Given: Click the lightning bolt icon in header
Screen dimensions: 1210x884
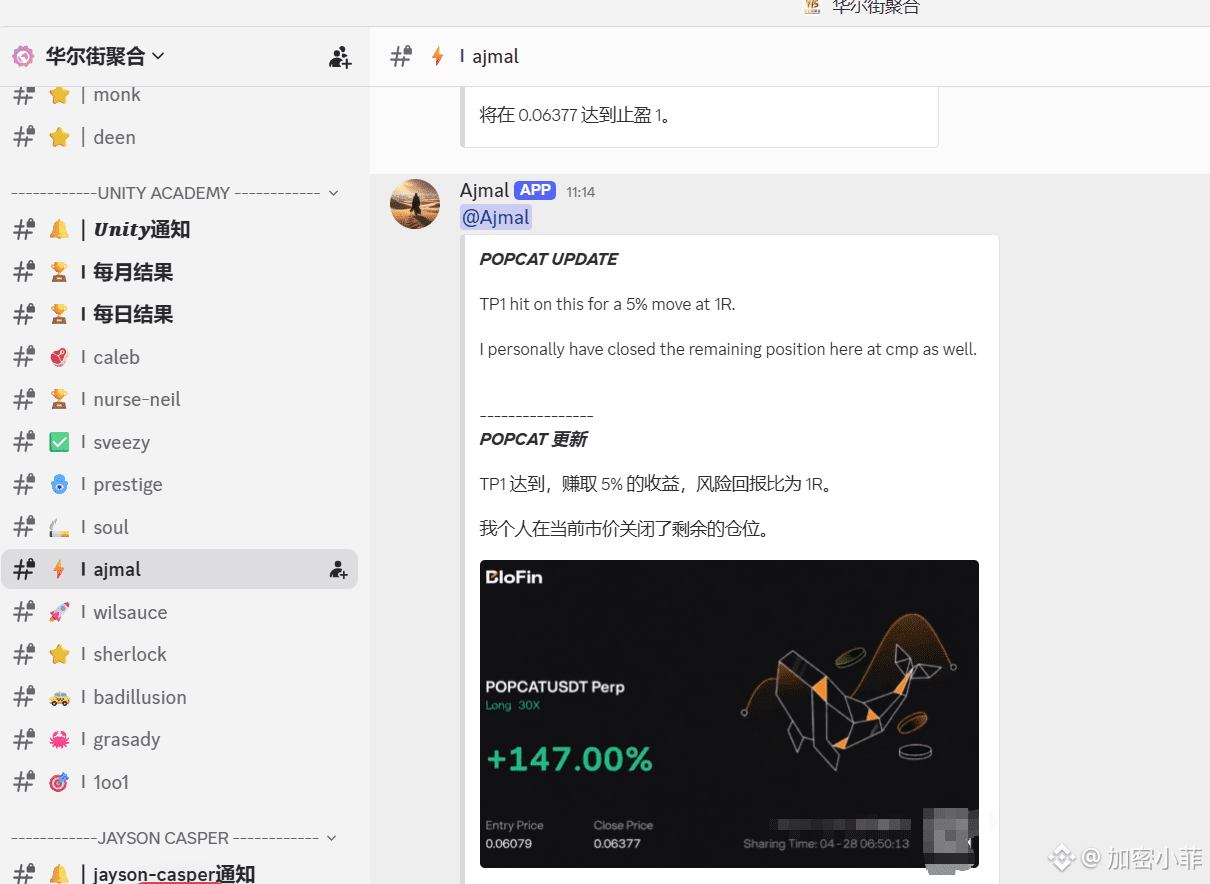Looking at the screenshot, I should (x=437, y=56).
